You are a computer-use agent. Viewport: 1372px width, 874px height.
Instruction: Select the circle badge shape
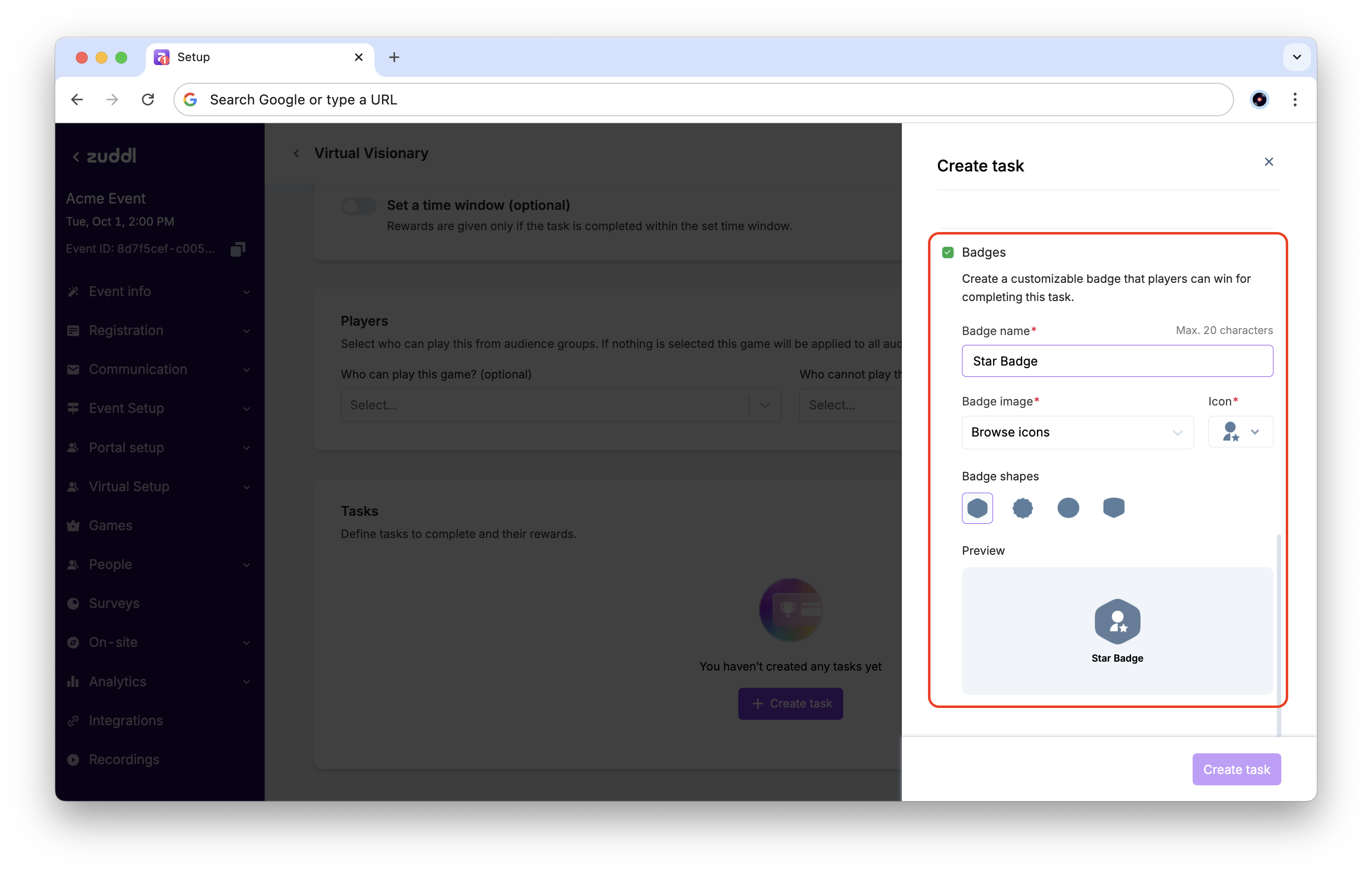pyautogui.click(x=1068, y=507)
